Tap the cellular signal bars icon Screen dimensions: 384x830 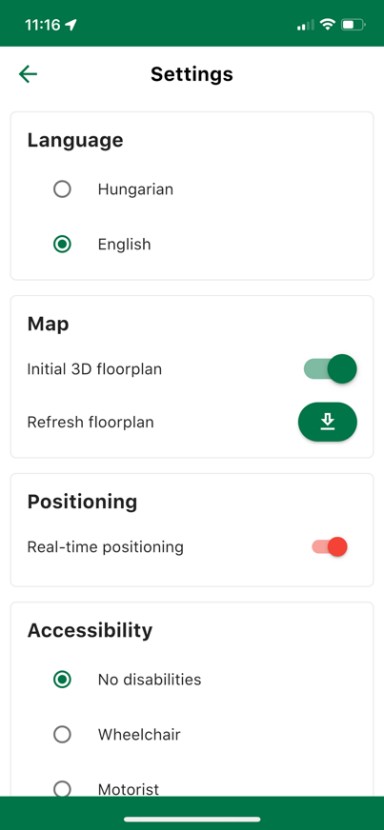305,25
